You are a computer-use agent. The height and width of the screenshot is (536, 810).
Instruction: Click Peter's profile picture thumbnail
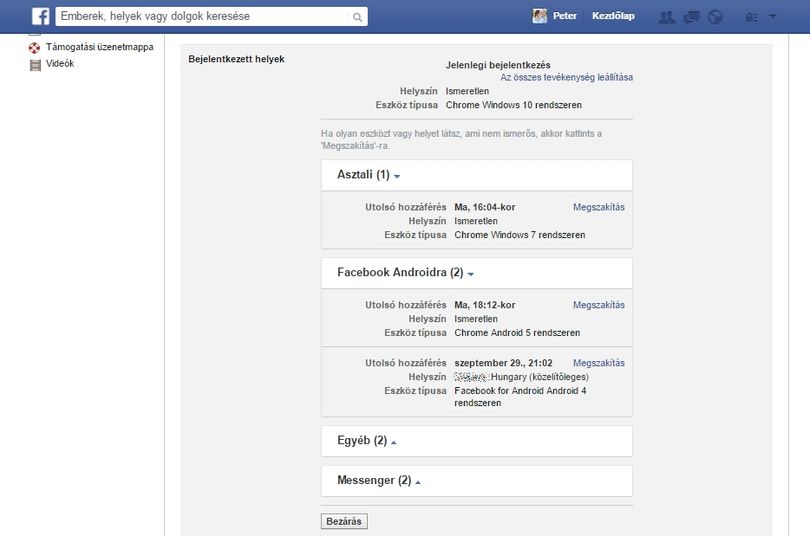pyautogui.click(x=539, y=16)
